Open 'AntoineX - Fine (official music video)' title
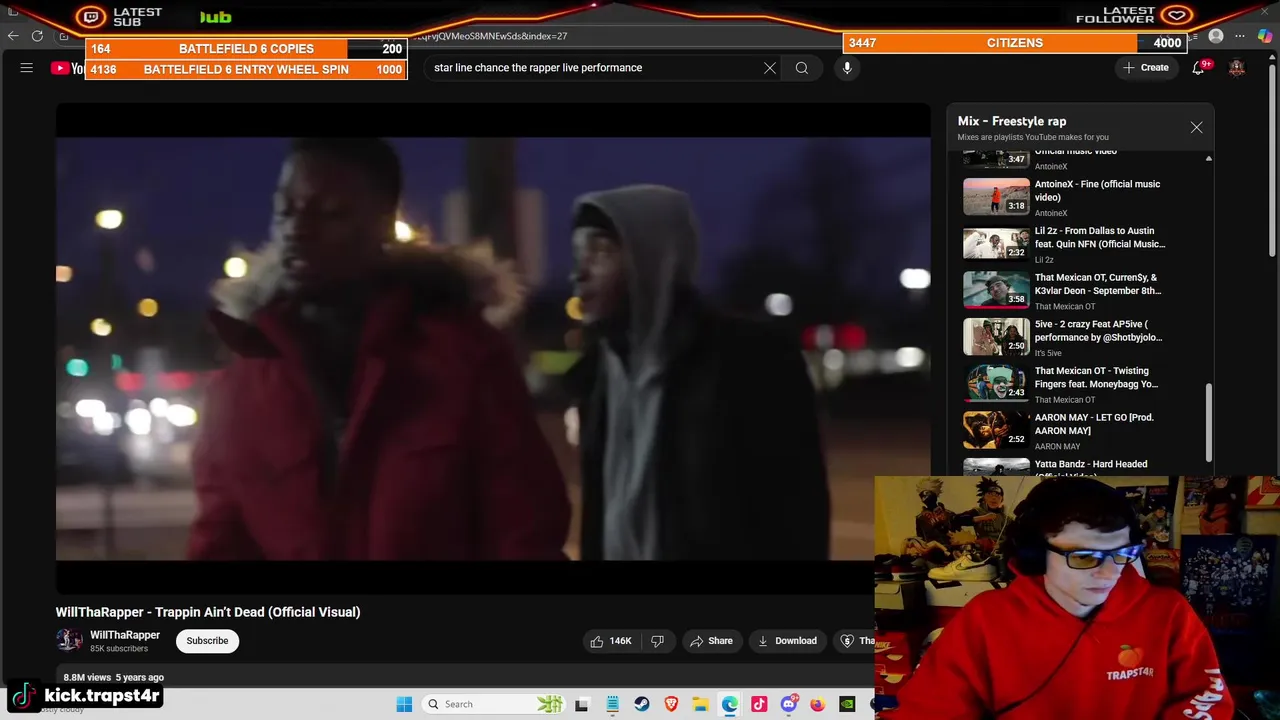This screenshot has height=720, width=1280. tap(1097, 190)
